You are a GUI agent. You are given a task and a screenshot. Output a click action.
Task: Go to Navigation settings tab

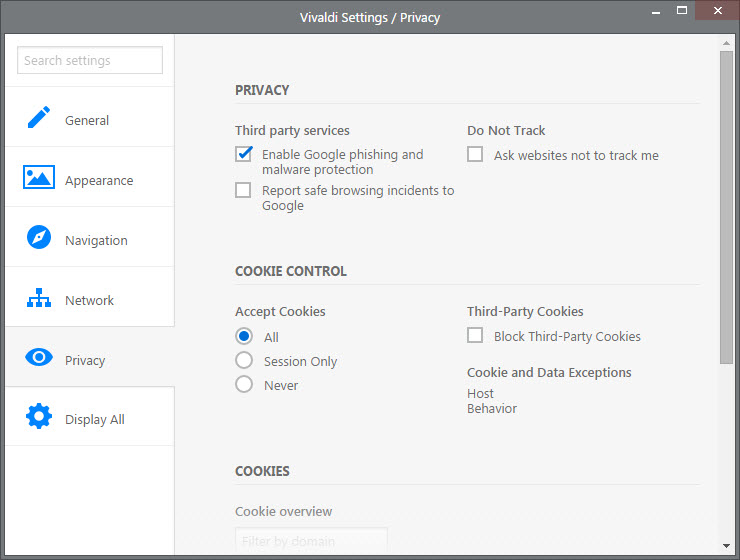[x=90, y=236]
